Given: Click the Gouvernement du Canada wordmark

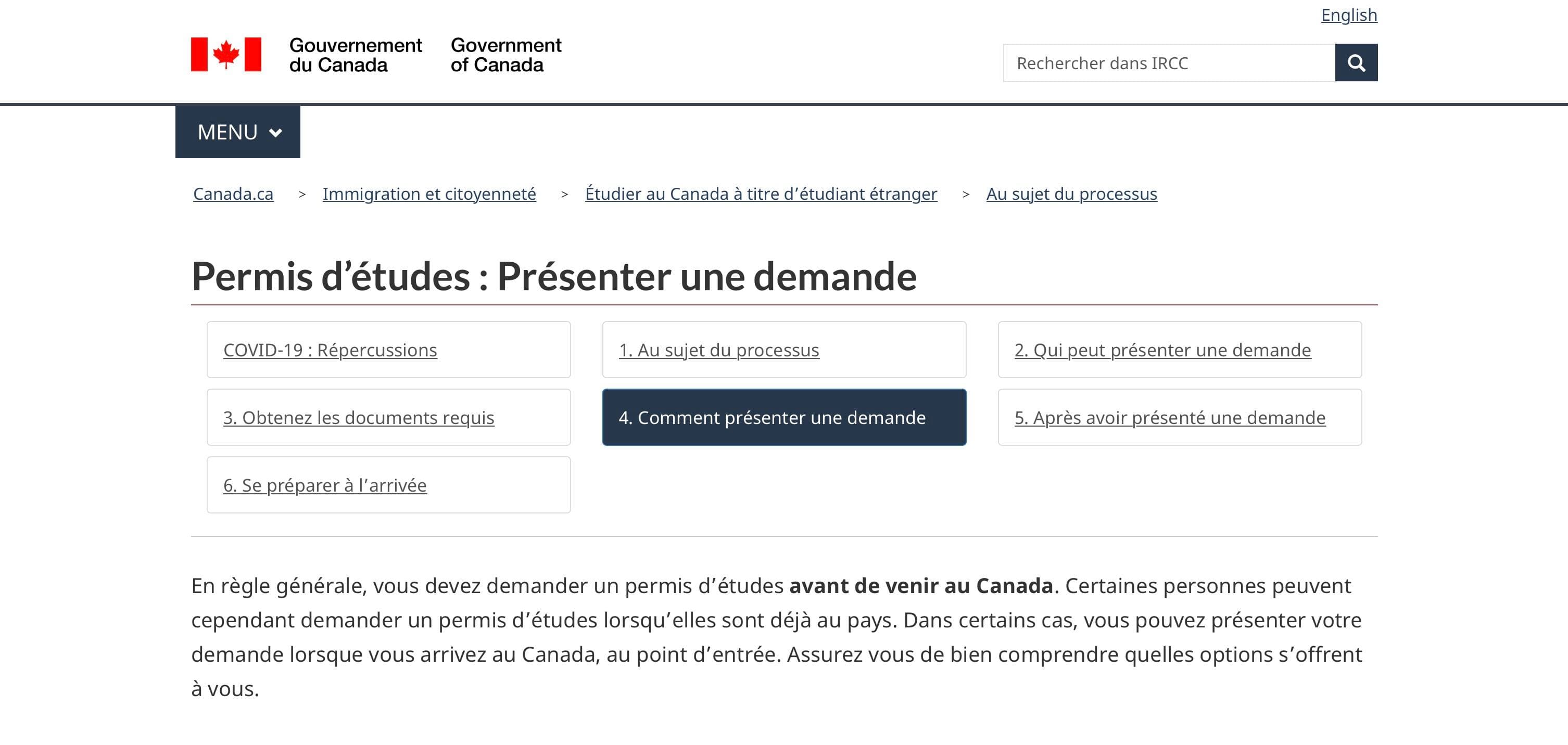Looking at the screenshot, I should tap(355, 55).
